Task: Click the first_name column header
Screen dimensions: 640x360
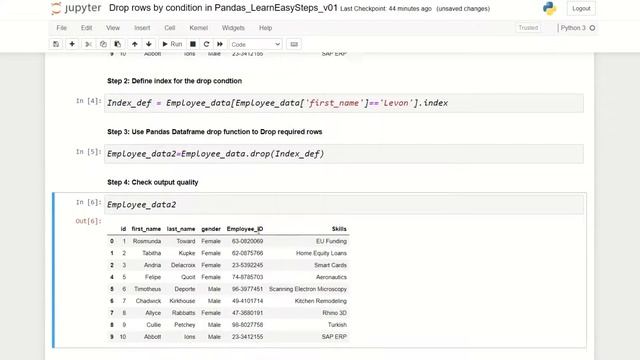Action: tap(146, 229)
